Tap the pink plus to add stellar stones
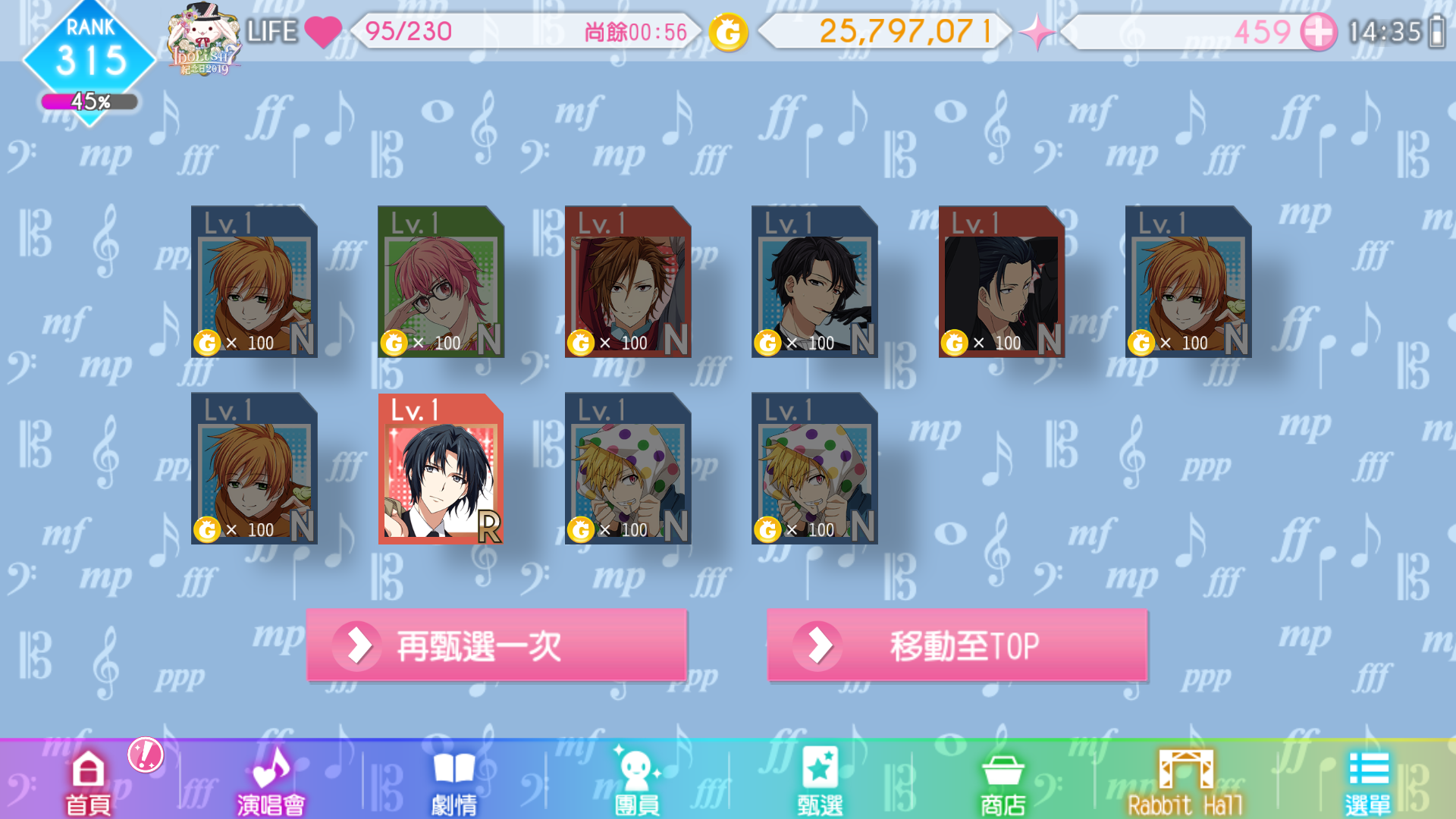 point(1319,32)
